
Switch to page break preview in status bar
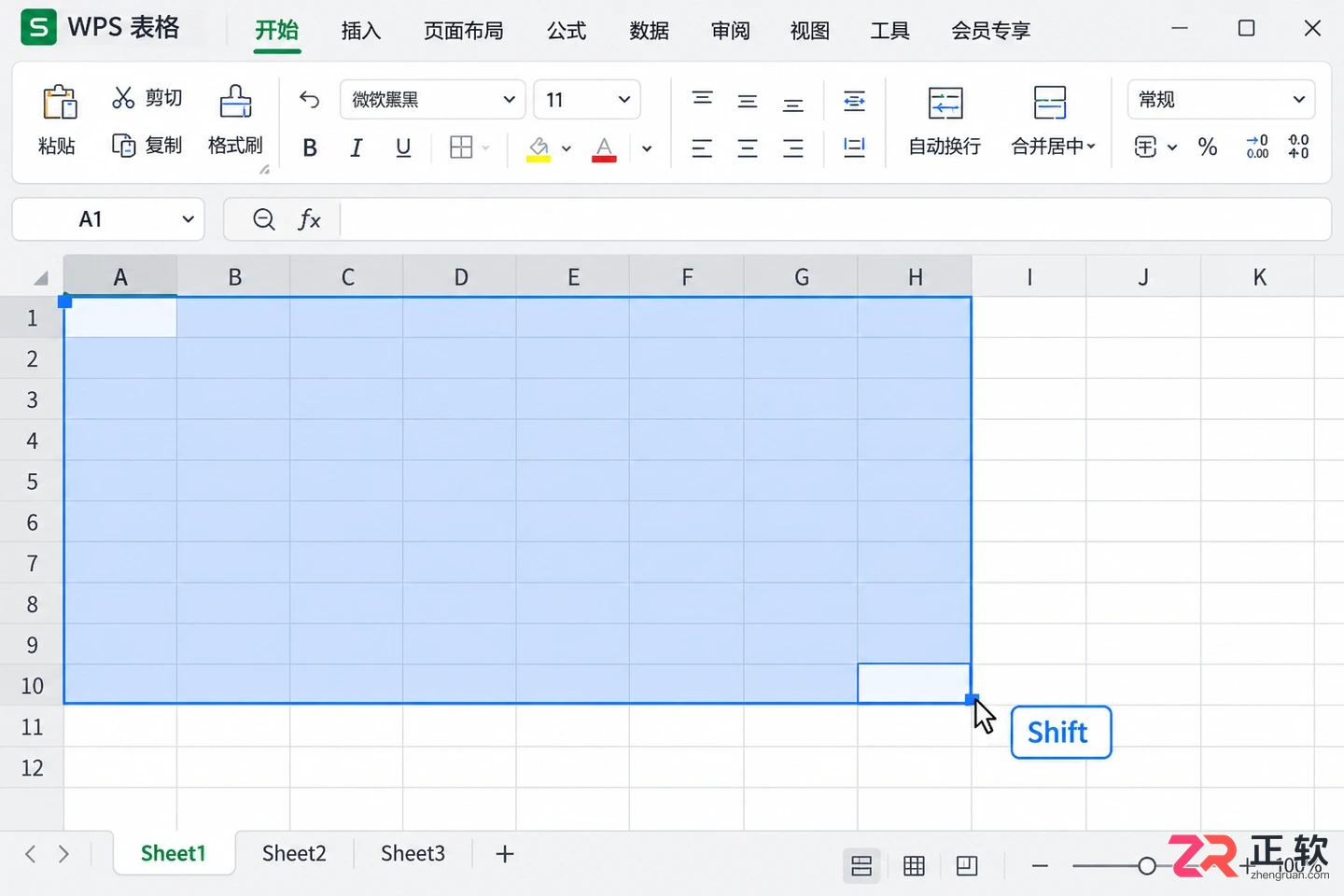click(967, 866)
